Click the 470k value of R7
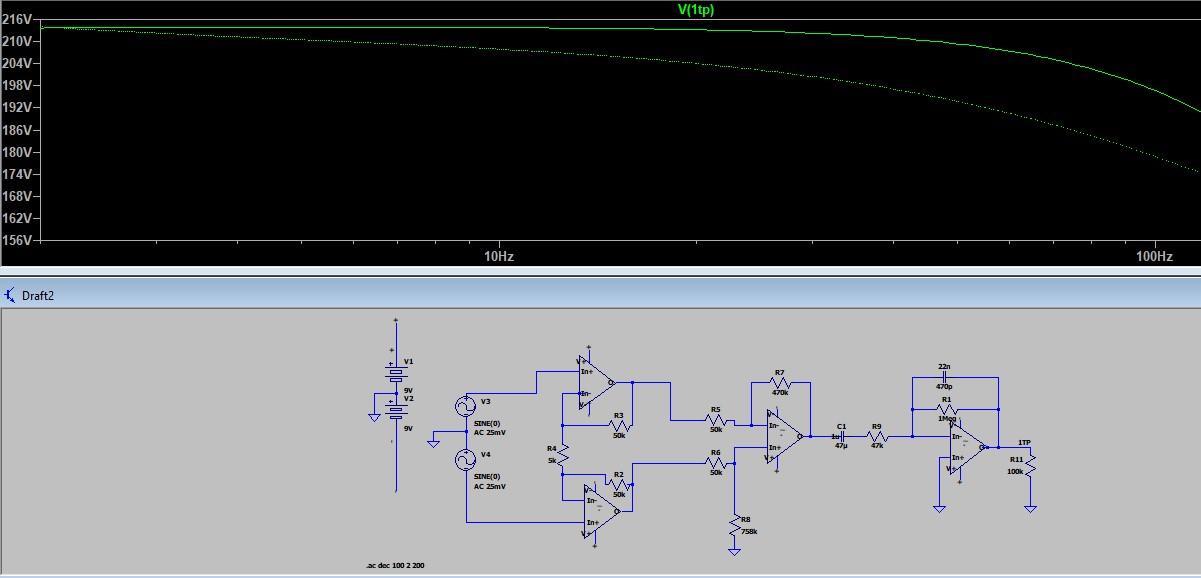Viewport: 1201px width, 578px height. coord(780,393)
